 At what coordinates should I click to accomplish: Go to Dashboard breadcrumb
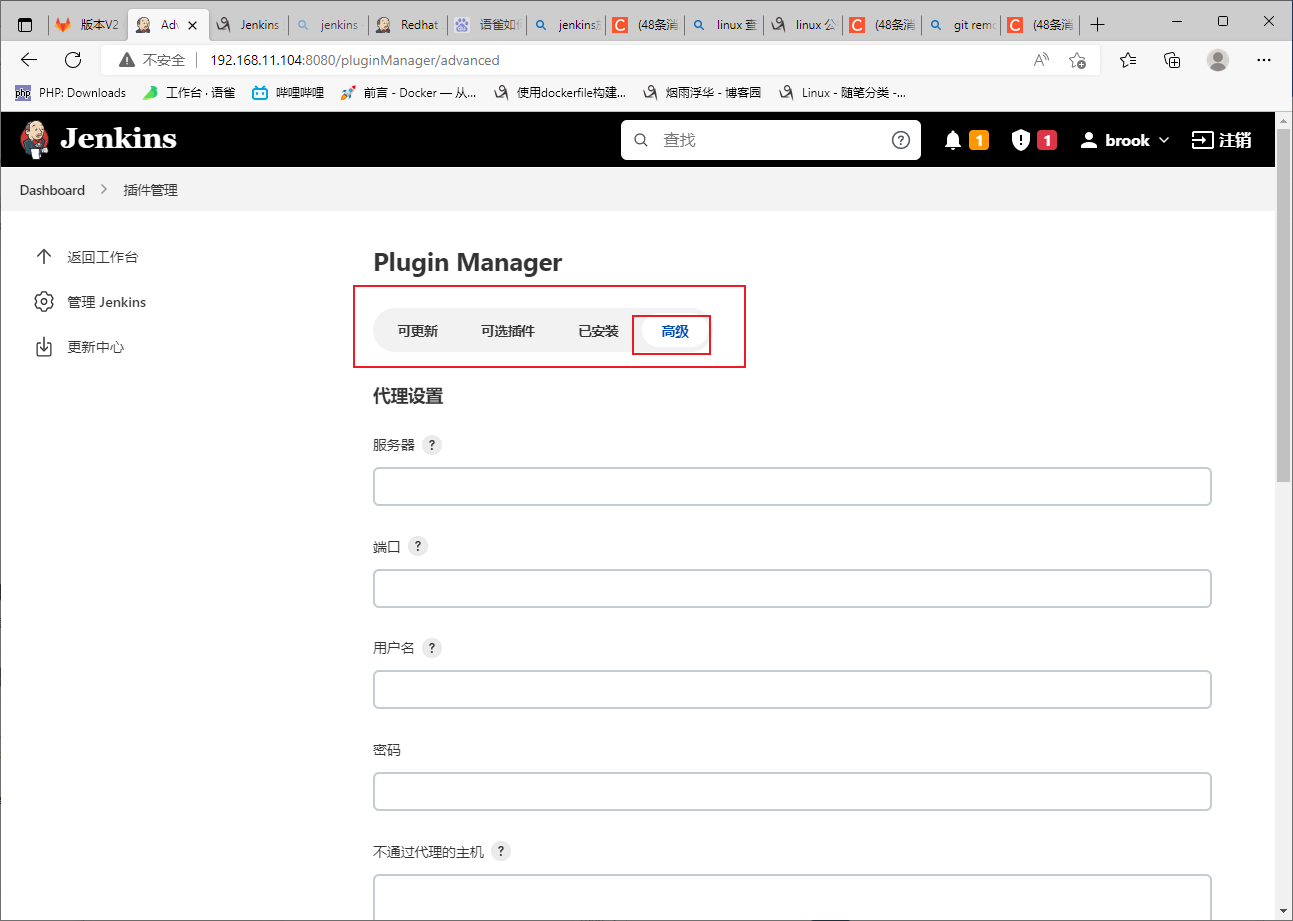coord(52,190)
